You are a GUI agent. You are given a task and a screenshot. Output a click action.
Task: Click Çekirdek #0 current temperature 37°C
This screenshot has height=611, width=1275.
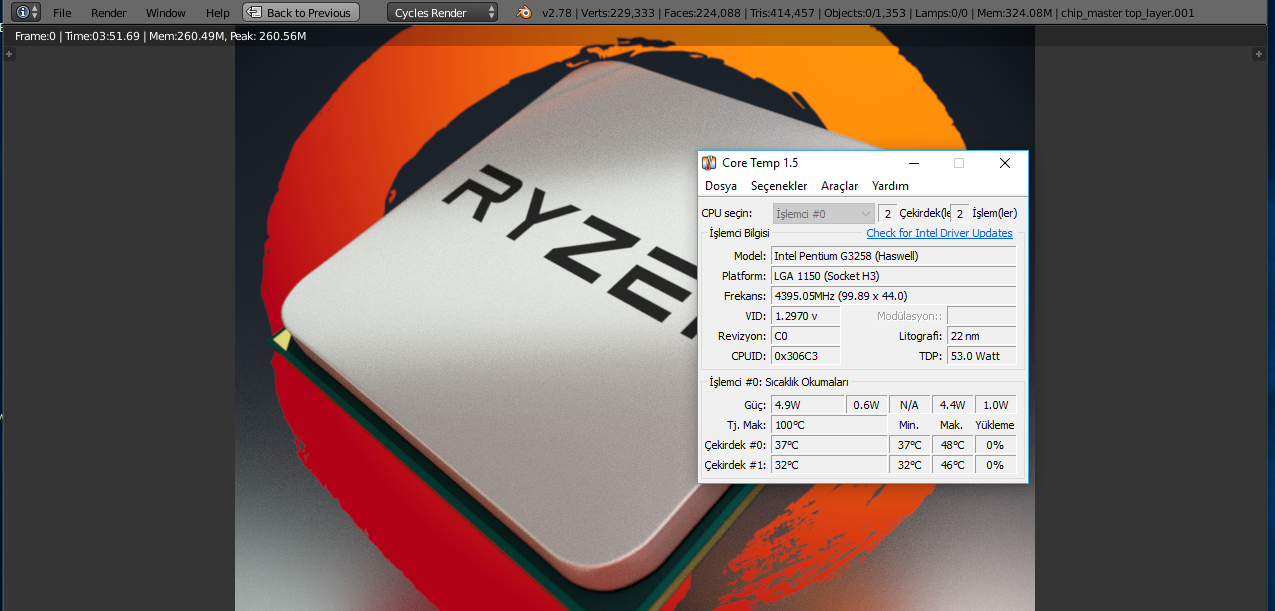(x=829, y=445)
